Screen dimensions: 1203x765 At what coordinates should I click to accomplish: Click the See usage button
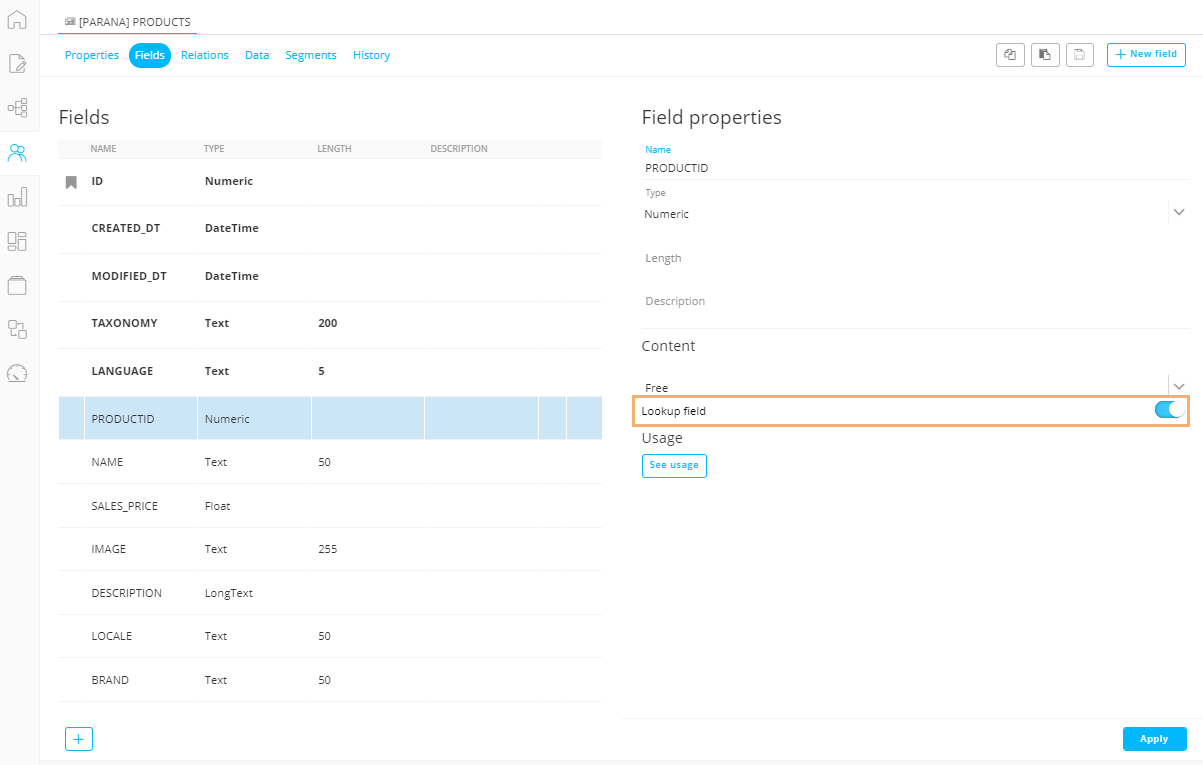coord(674,465)
